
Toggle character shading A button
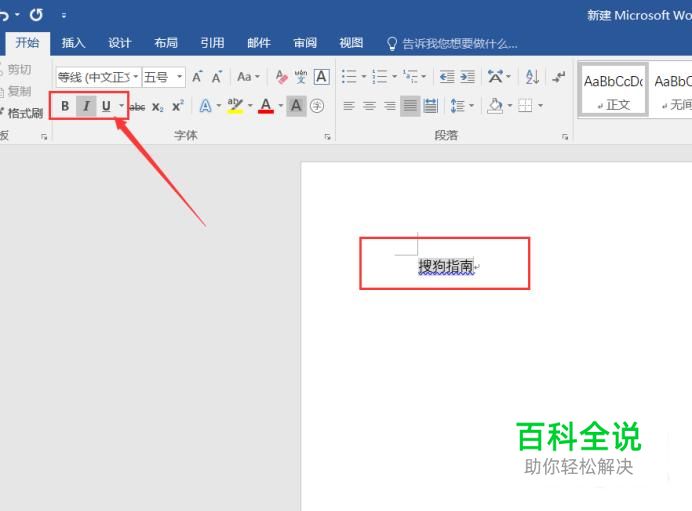(x=296, y=106)
